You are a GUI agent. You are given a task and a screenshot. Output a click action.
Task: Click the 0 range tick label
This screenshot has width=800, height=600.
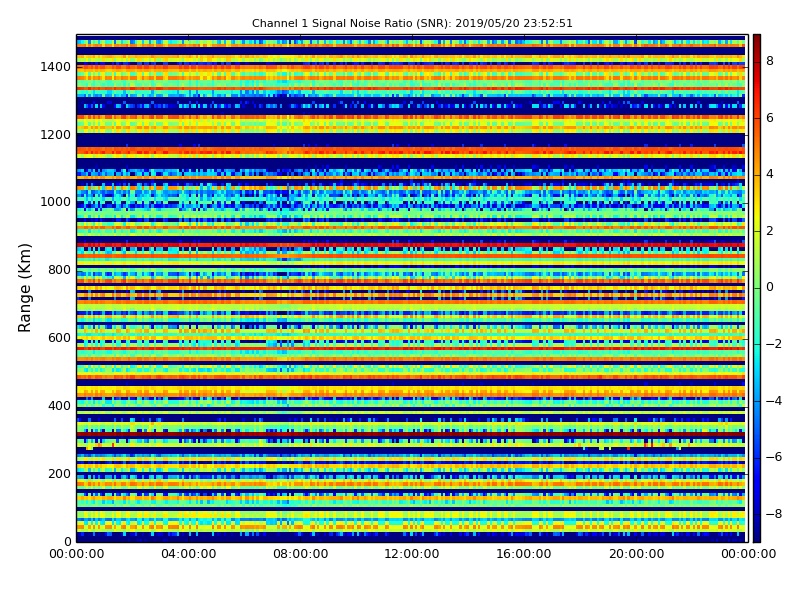[x=67, y=541]
